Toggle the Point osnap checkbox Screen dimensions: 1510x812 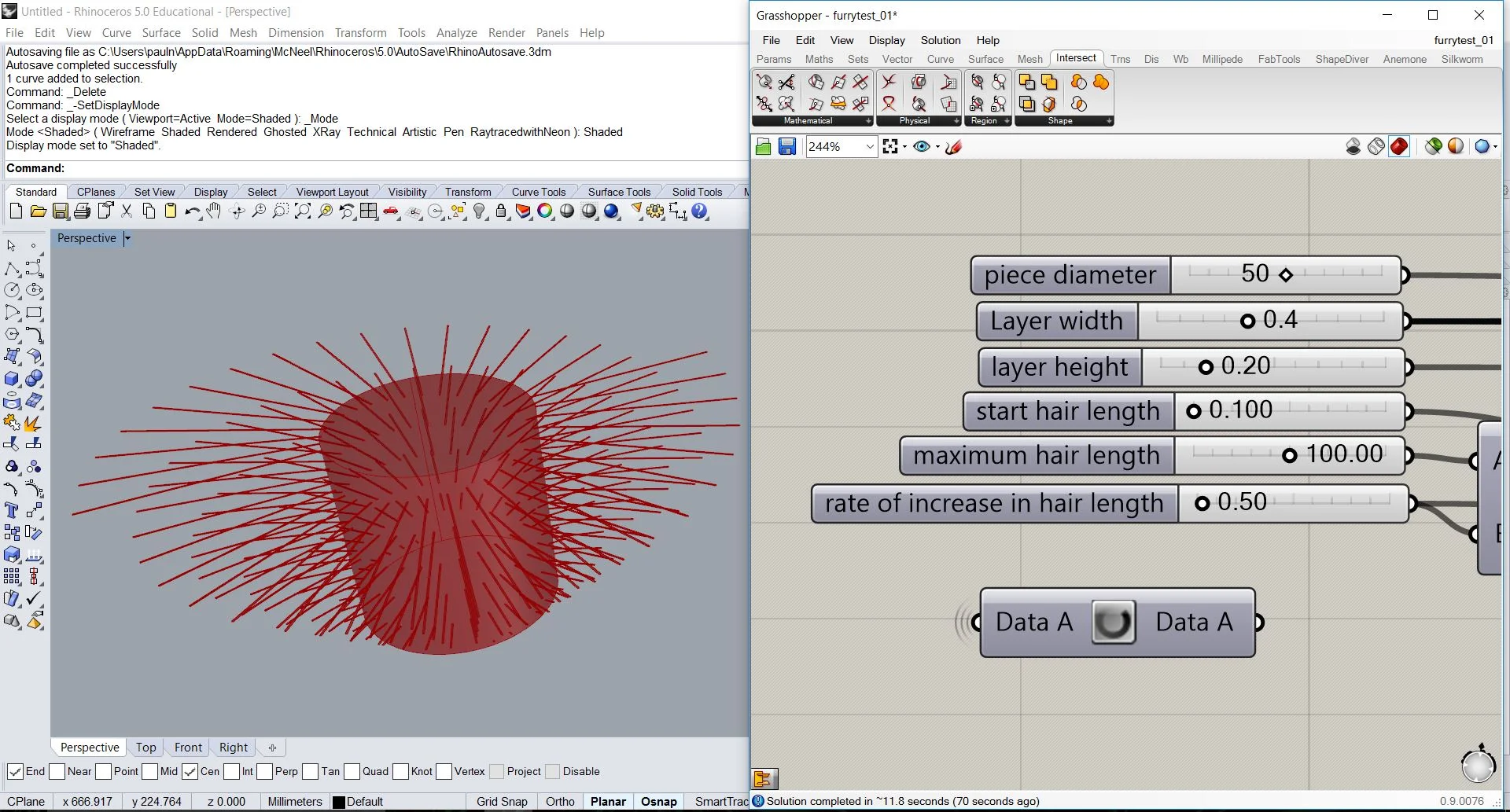point(103,772)
